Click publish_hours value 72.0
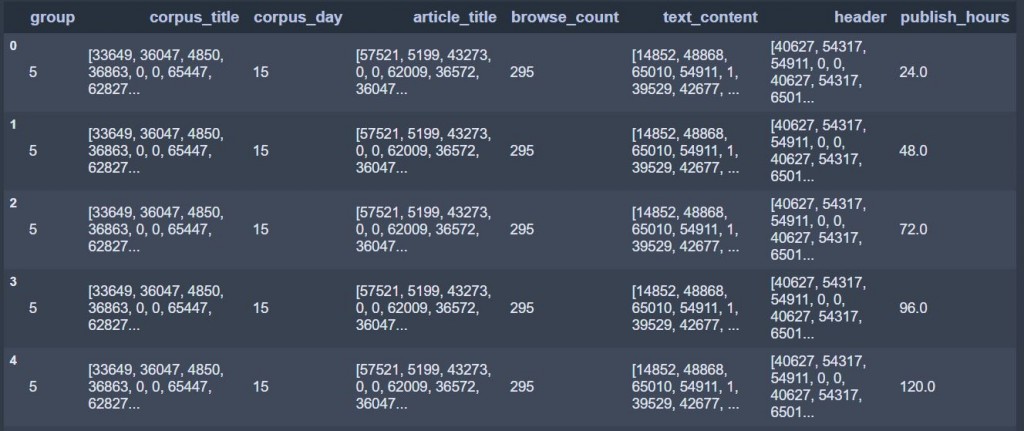Screen dimensions: 1024x431 pyautogui.click(x=913, y=230)
